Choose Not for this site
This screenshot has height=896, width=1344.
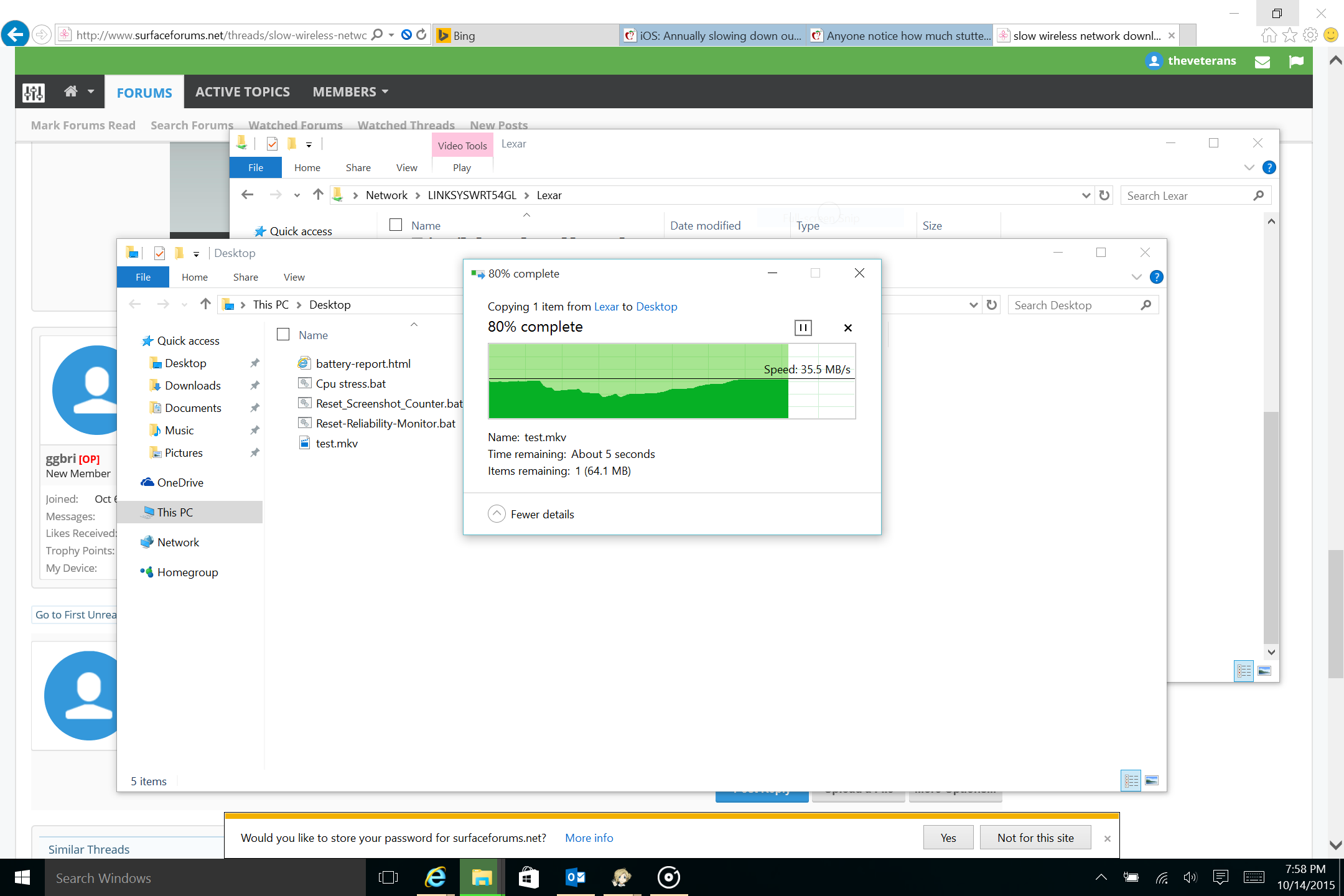click(1035, 838)
